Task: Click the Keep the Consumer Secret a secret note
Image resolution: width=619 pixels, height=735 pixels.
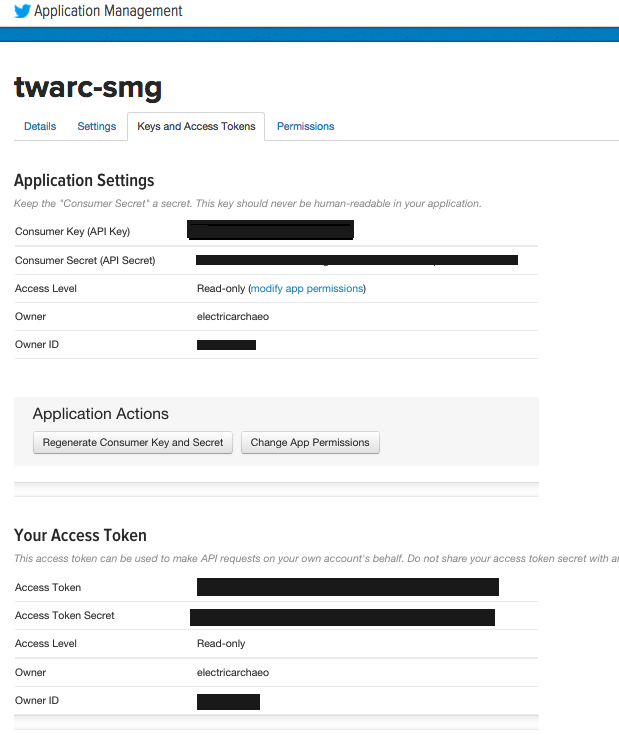Action: (247, 203)
